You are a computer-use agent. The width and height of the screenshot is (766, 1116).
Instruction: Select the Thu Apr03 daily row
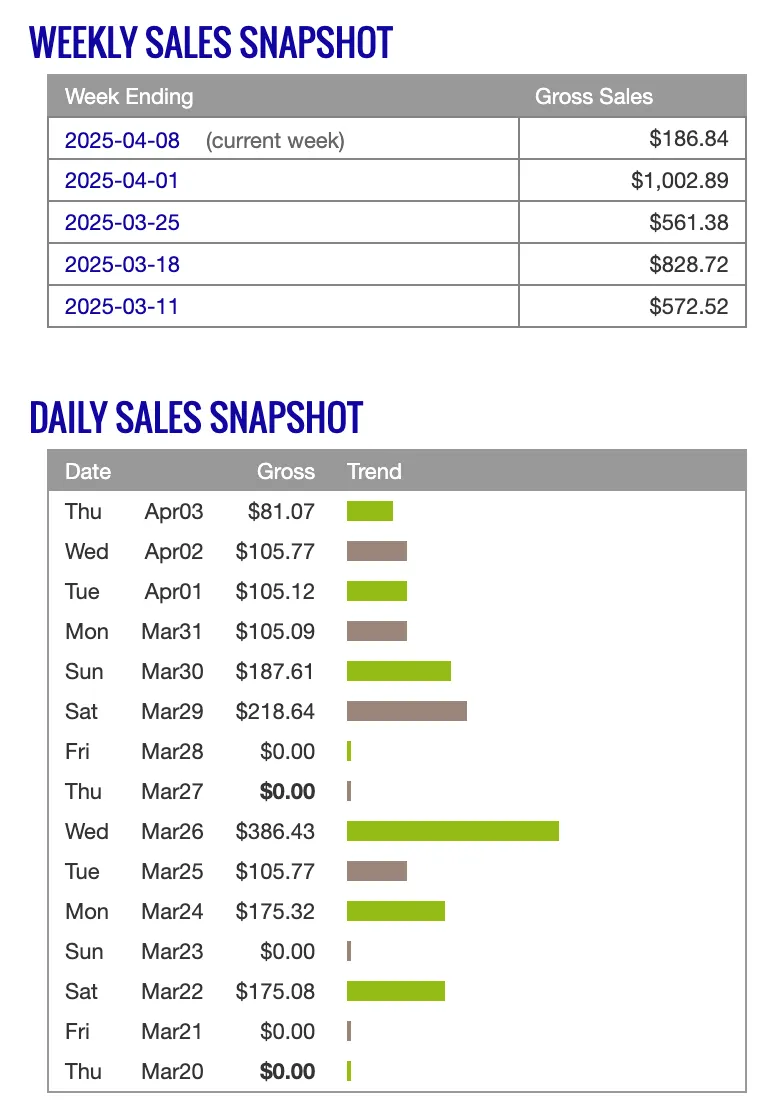click(397, 511)
